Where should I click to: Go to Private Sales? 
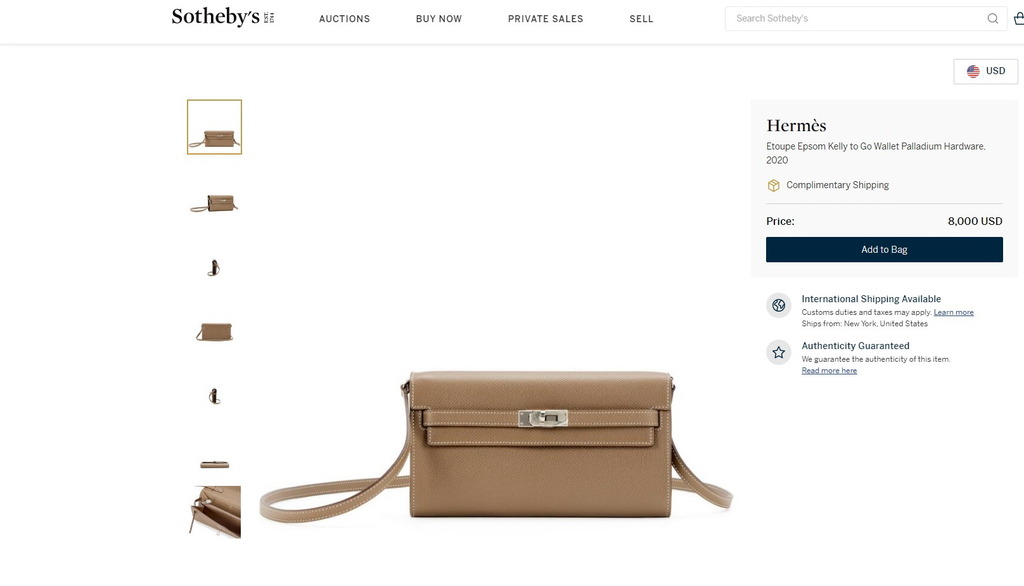[545, 19]
